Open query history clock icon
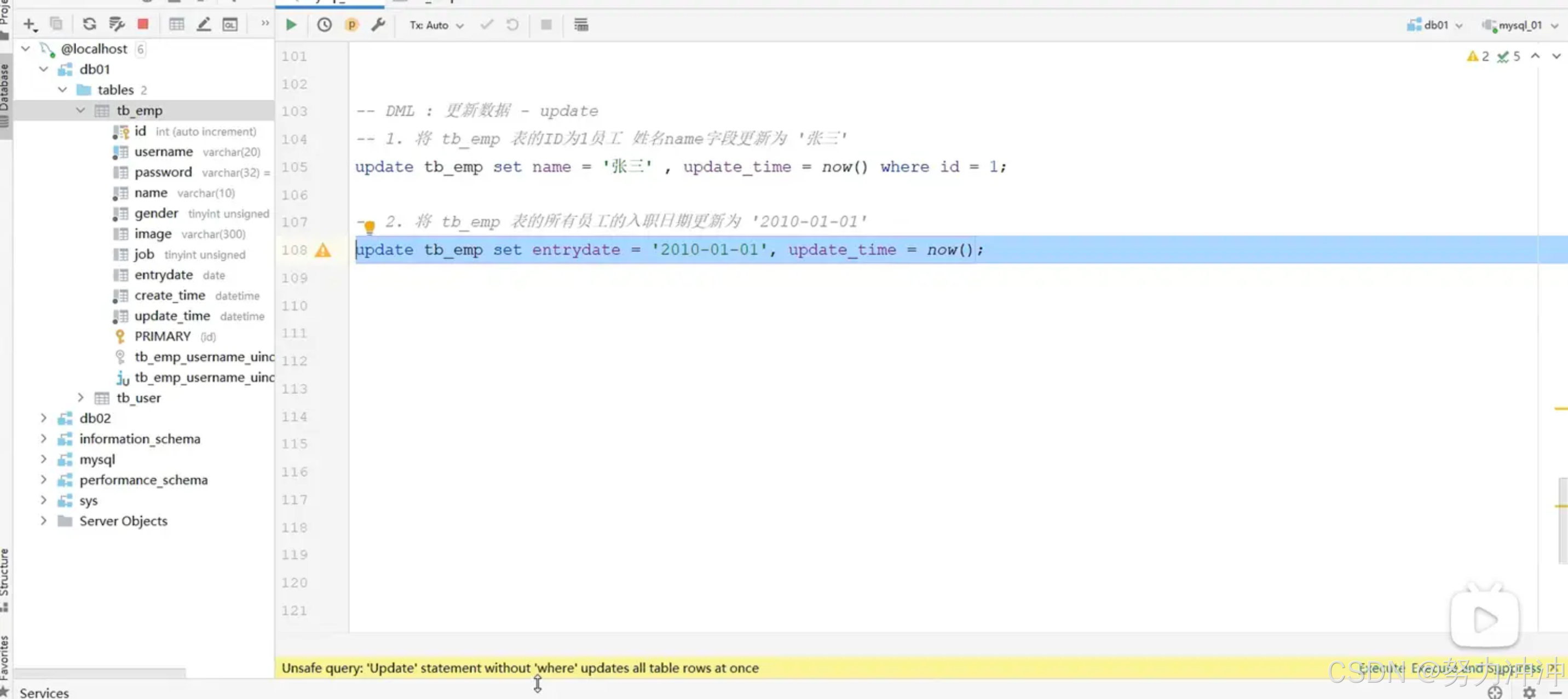 (325, 25)
